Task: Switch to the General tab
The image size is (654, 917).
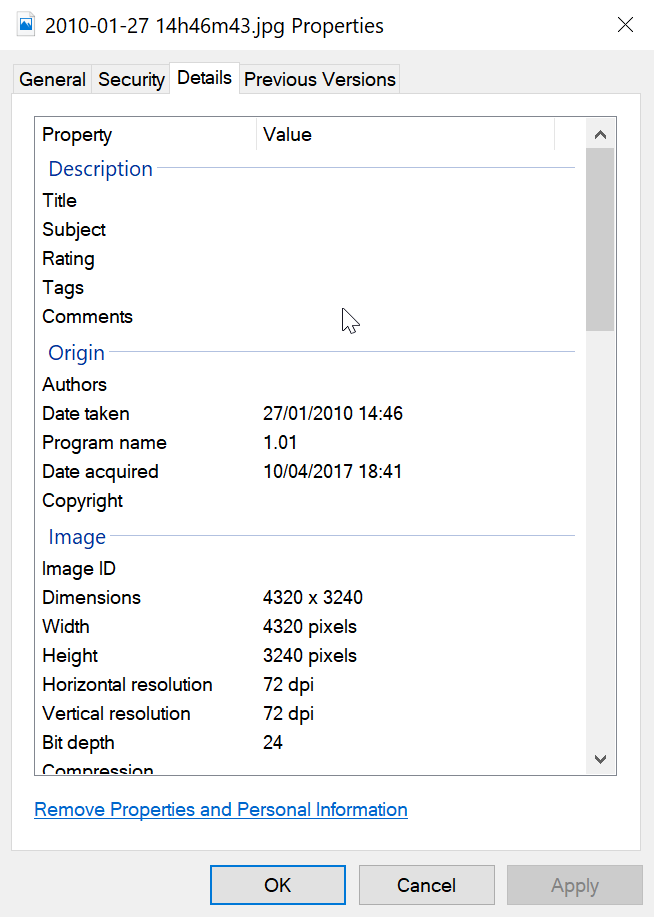Action: [x=52, y=79]
